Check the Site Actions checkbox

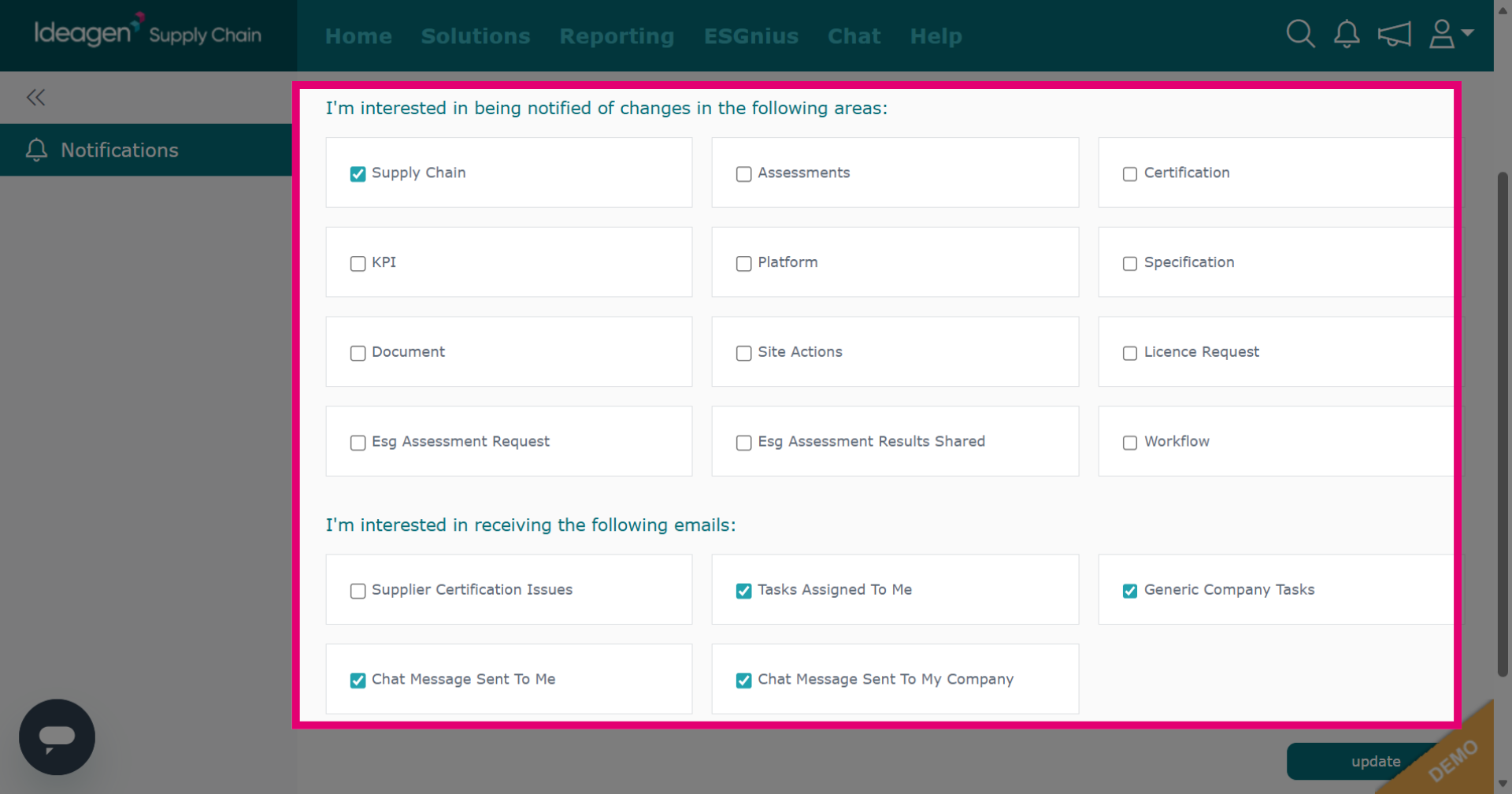[x=743, y=353]
